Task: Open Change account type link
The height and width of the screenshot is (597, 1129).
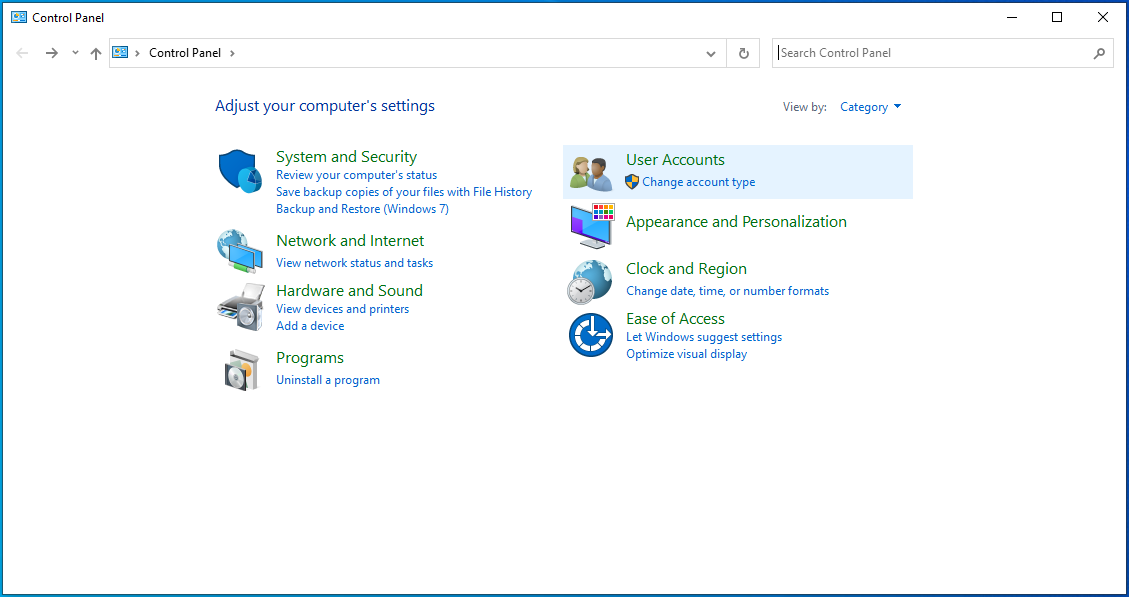Action: pos(698,182)
